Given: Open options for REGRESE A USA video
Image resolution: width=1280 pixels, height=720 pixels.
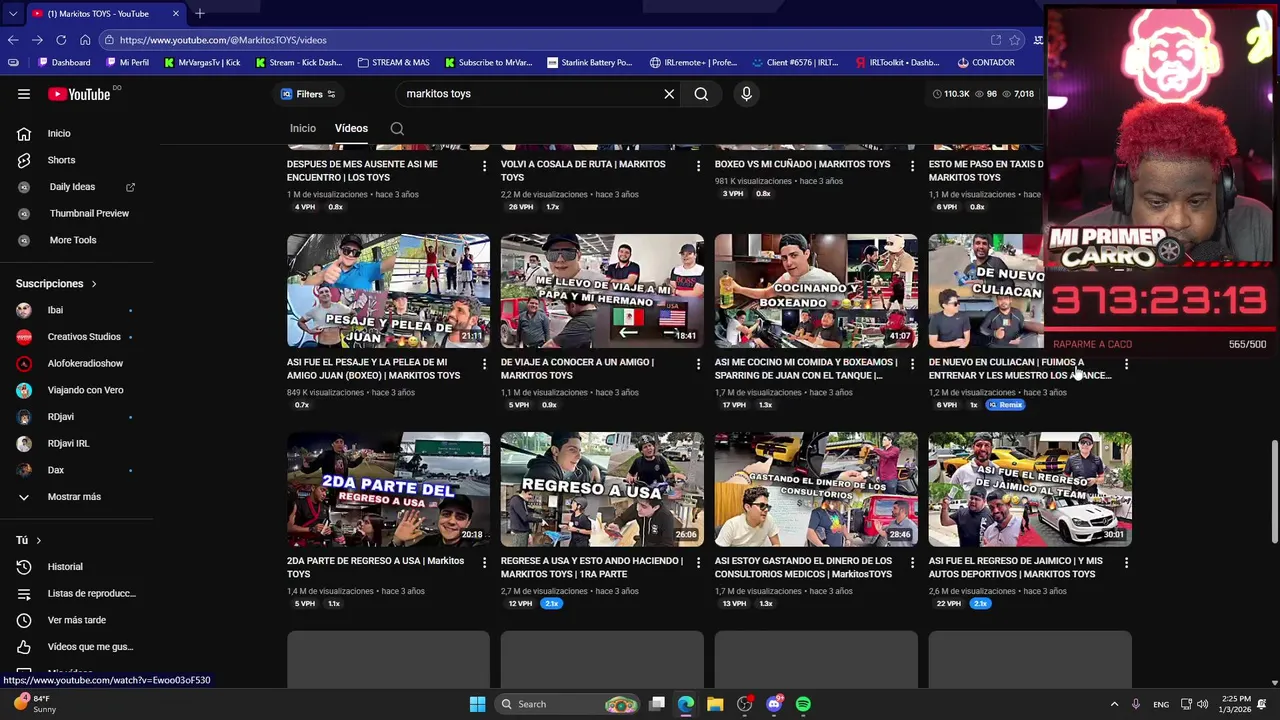Looking at the screenshot, I should click(698, 563).
